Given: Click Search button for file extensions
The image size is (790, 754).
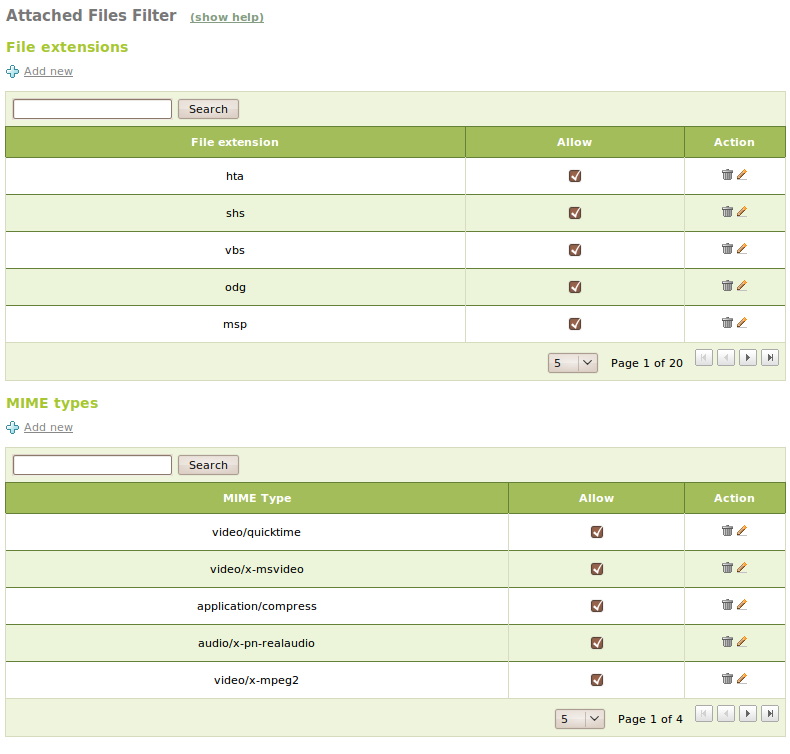Looking at the screenshot, I should (x=208, y=109).
